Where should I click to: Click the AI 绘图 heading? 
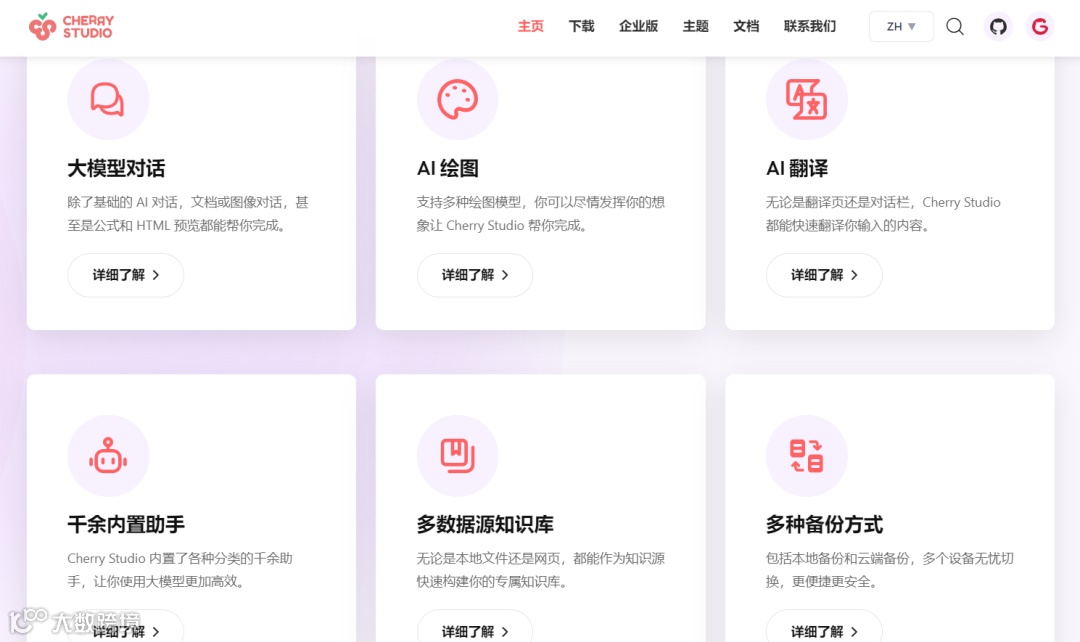(x=448, y=168)
